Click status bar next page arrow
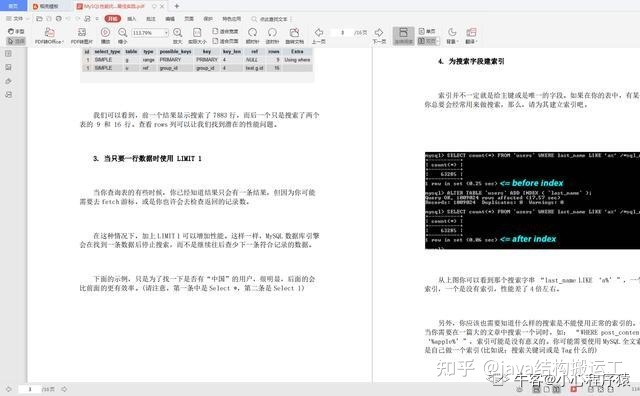 point(64,389)
